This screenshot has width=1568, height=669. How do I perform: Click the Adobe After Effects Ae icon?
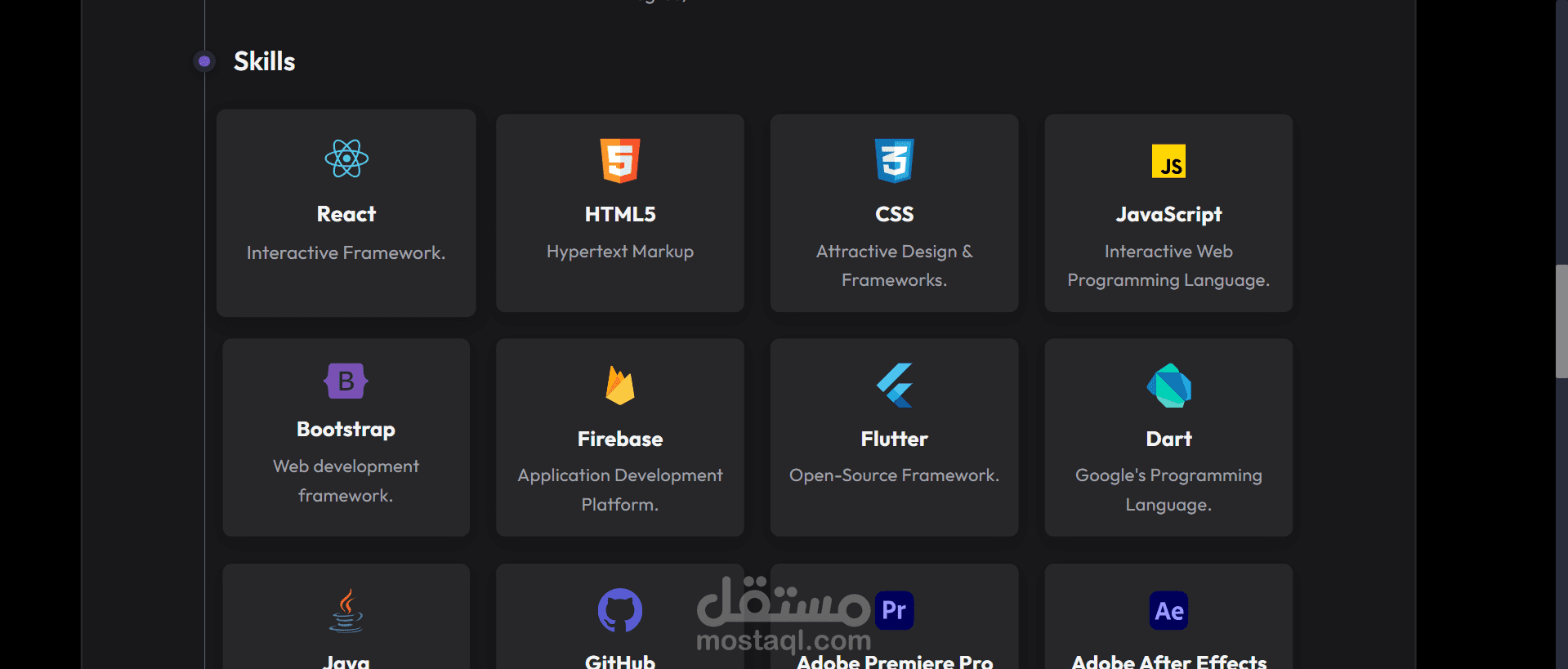pos(1168,610)
